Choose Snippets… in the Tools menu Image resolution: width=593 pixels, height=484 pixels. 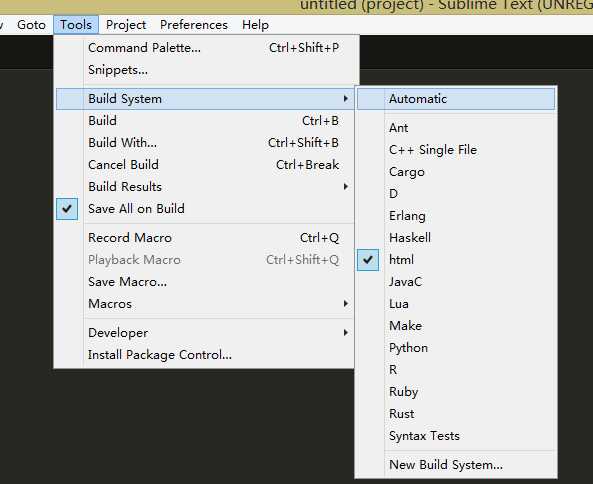click(205, 70)
